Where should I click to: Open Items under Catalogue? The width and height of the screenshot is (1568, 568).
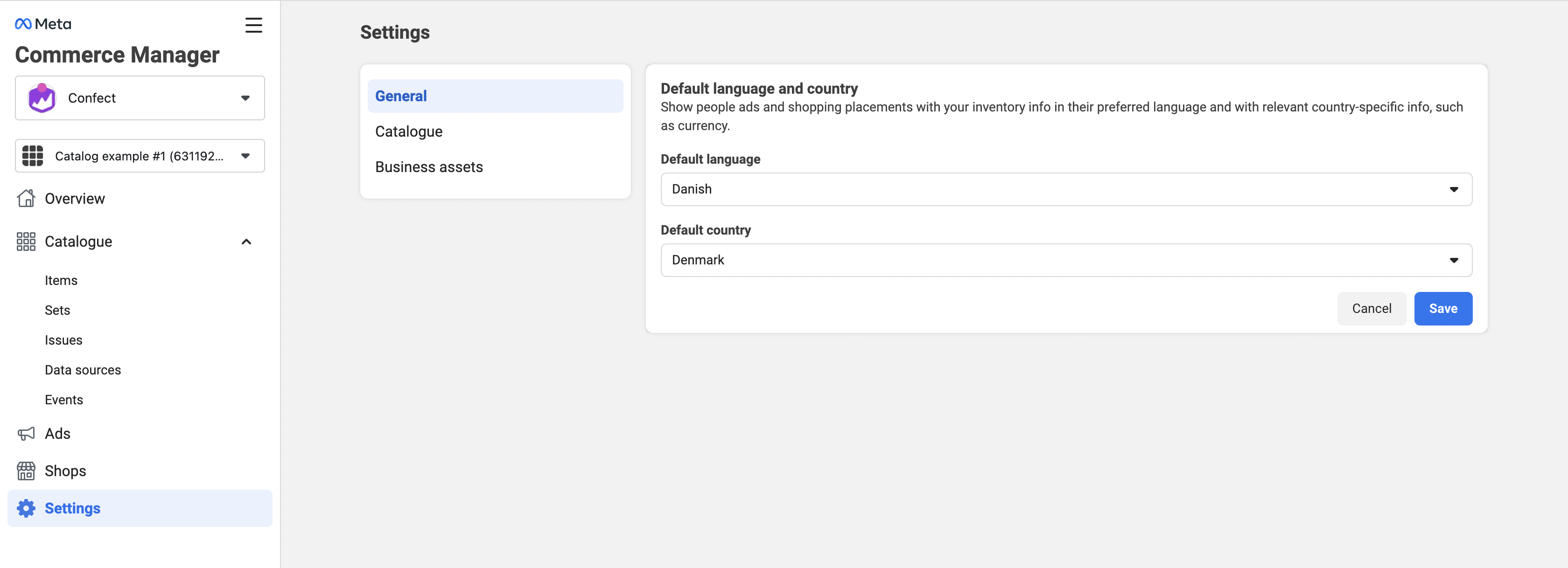pyautogui.click(x=61, y=280)
